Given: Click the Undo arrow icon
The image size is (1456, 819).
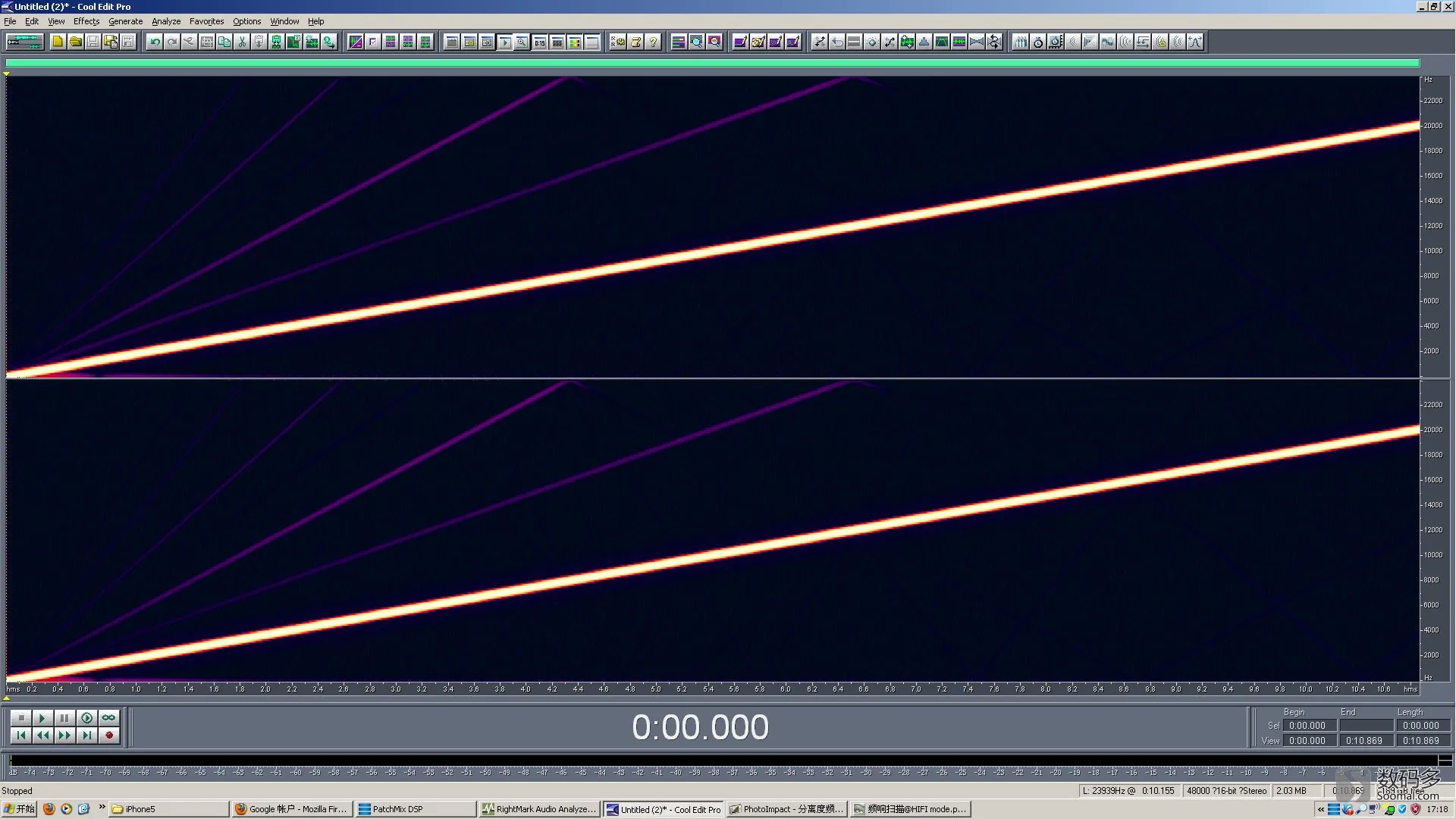Looking at the screenshot, I should (x=155, y=42).
